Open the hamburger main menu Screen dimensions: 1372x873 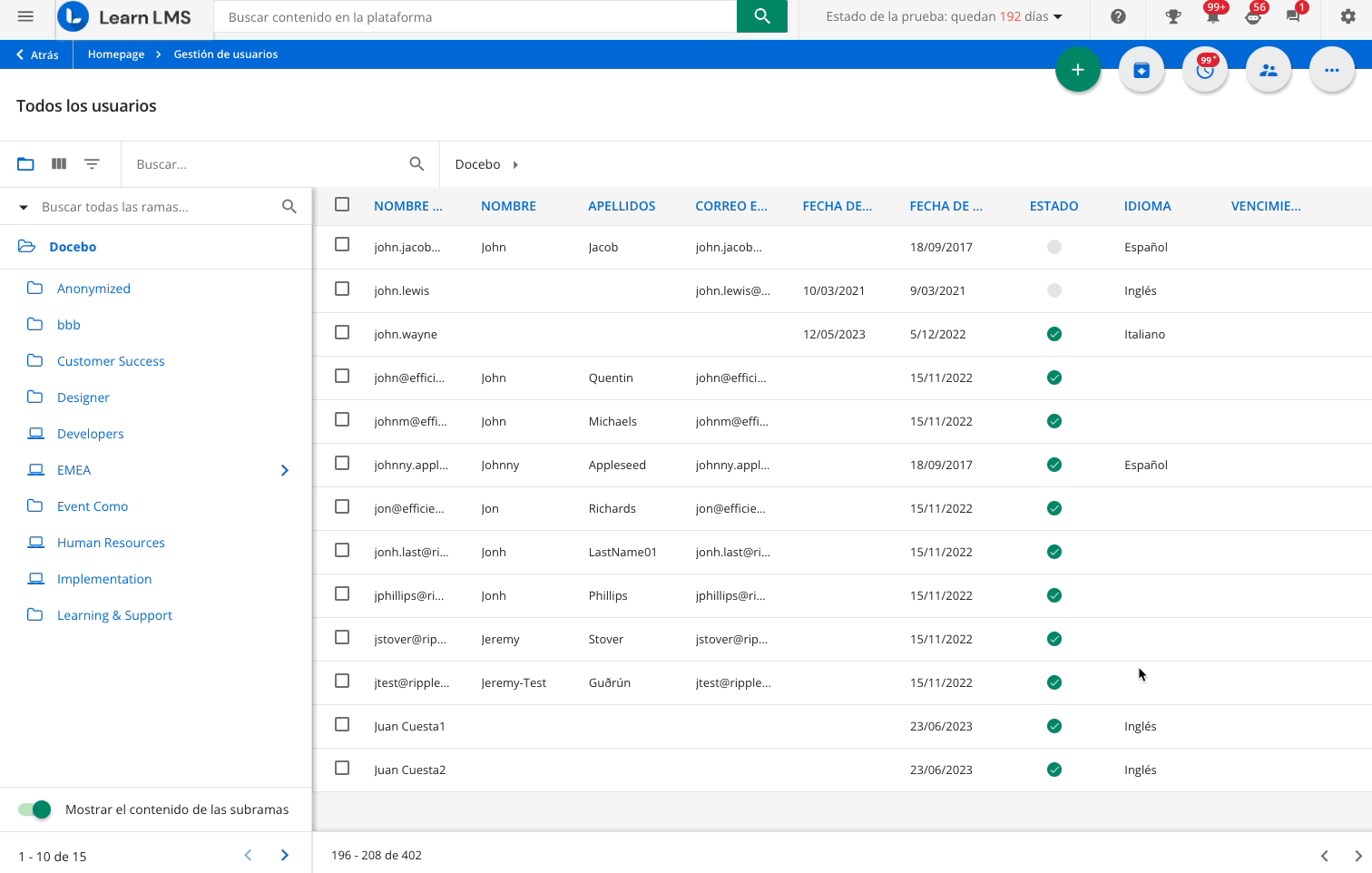[x=25, y=16]
